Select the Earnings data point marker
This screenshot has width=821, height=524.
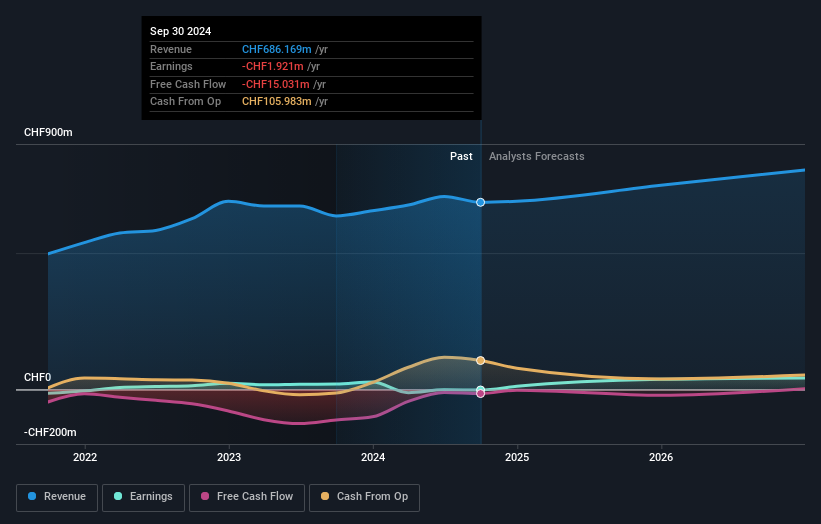480,389
